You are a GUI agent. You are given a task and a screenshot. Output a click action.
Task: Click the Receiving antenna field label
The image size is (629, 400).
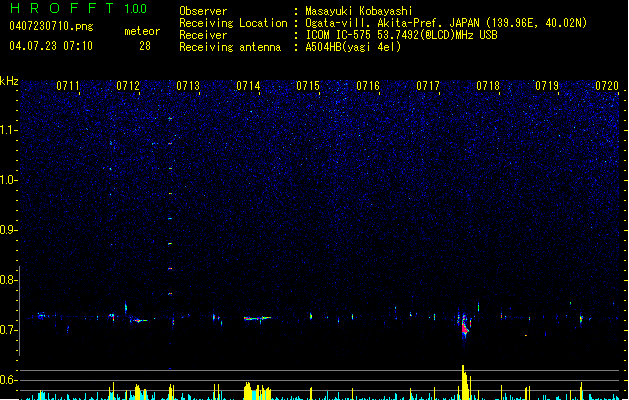(230, 47)
